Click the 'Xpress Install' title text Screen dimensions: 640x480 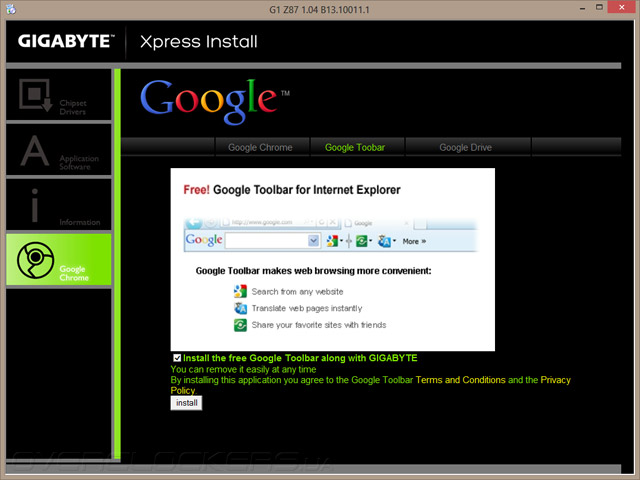pyautogui.click(x=199, y=42)
